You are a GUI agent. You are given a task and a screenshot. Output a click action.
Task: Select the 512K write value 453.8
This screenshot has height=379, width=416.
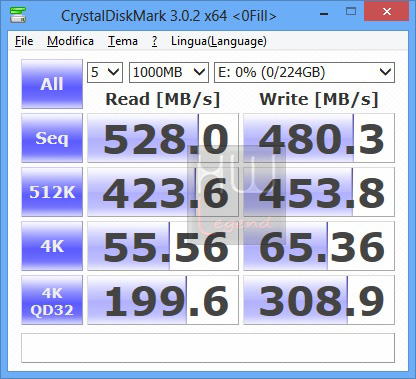(x=319, y=192)
